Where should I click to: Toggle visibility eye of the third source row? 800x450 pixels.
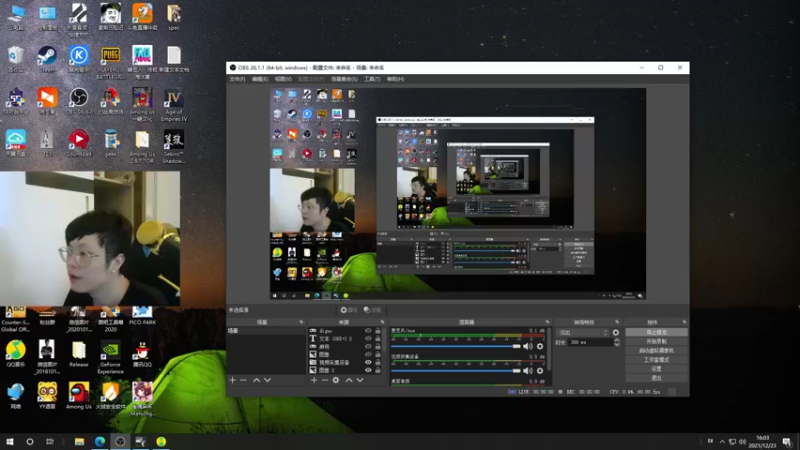368,346
